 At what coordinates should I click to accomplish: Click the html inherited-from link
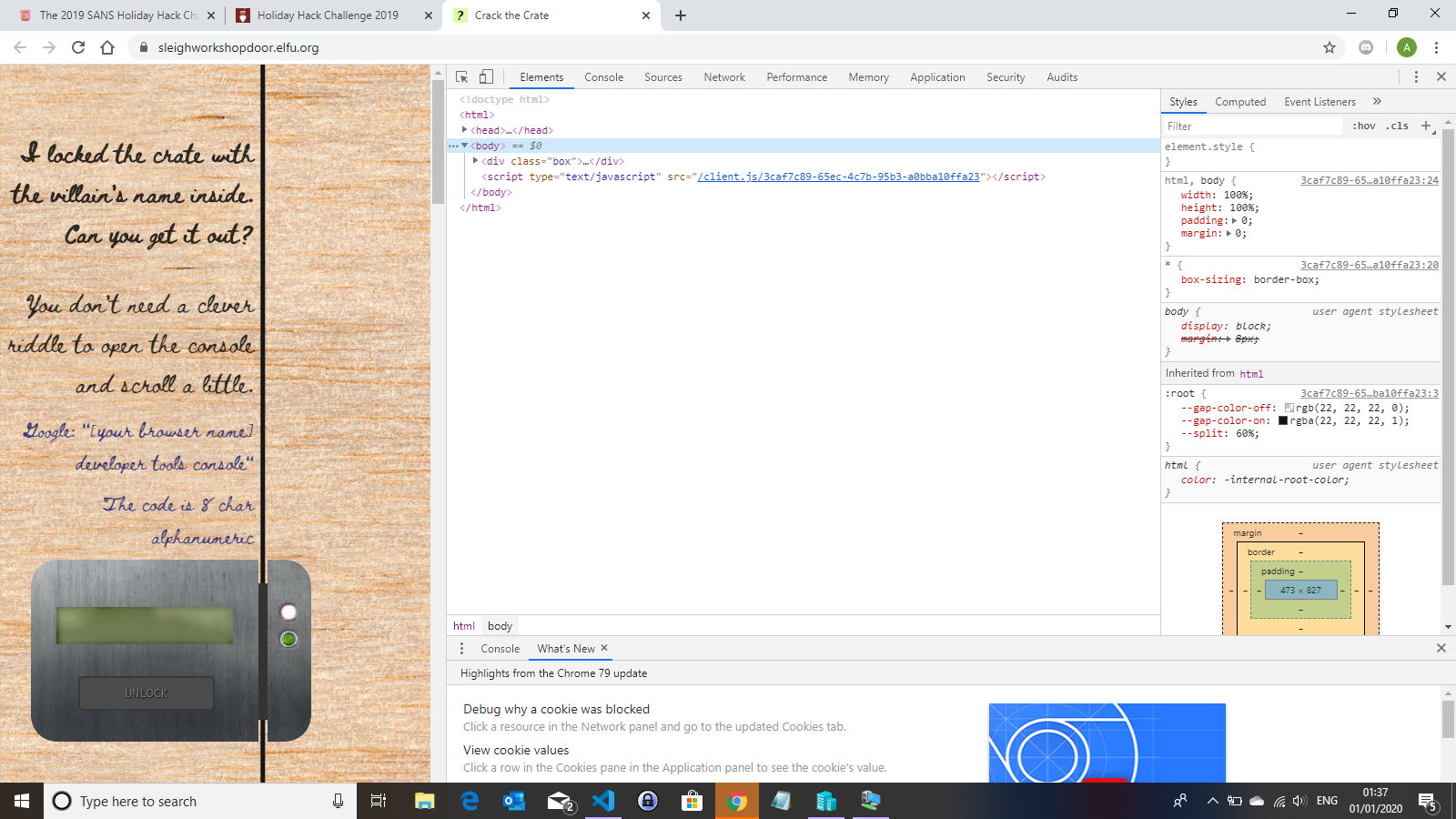pyautogui.click(x=1251, y=374)
